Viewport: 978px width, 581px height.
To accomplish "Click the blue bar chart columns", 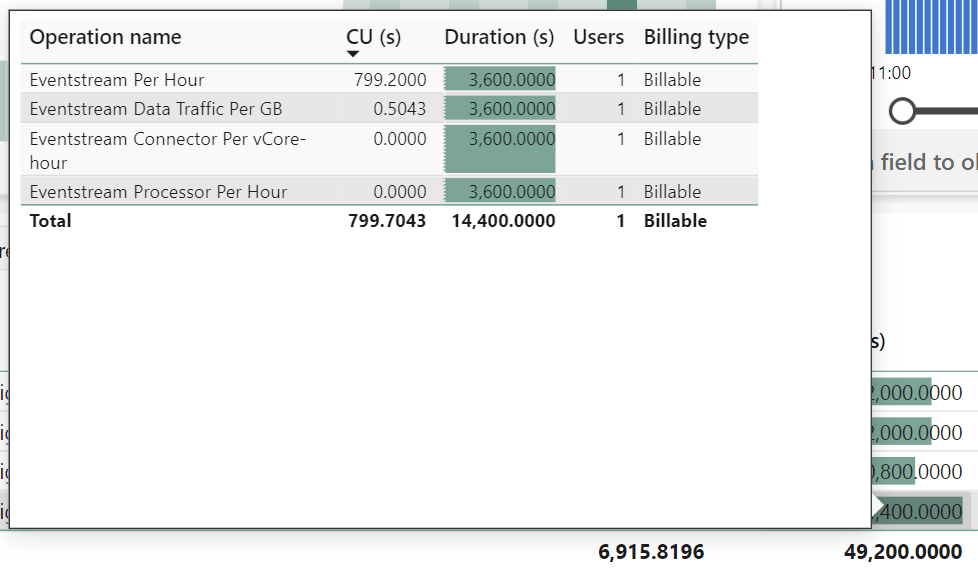I will [930, 26].
